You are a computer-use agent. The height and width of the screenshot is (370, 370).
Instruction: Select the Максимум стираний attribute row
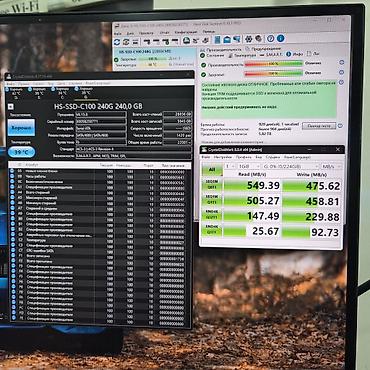(100, 198)
